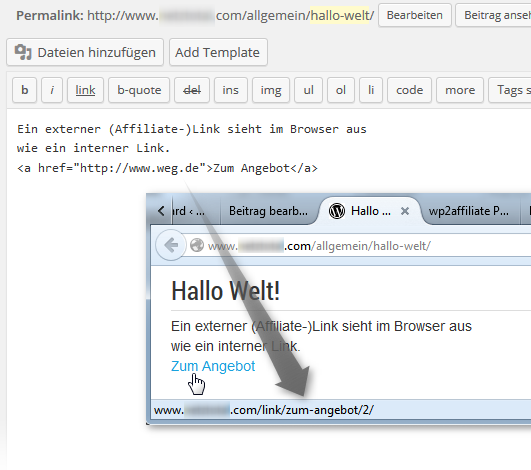Viewport: 531px width, 470px height.
Task: Click the del strikethrough button
Action: point(192,90)
